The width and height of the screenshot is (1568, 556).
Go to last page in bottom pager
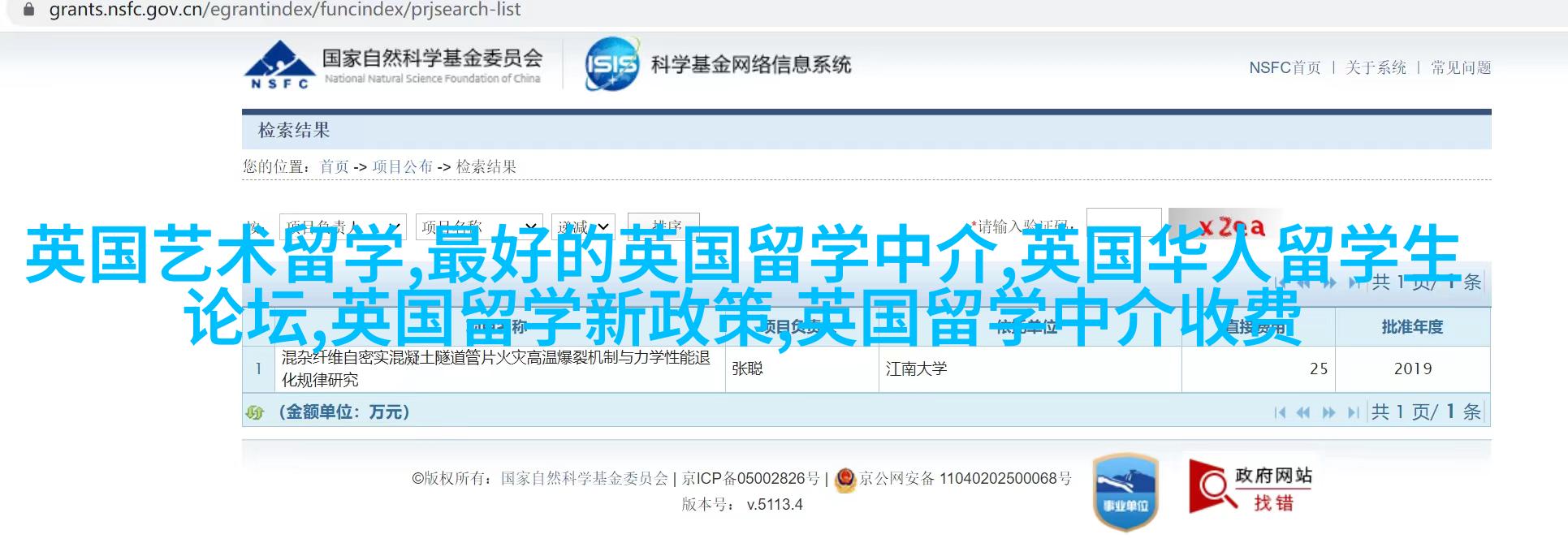[x=1353, y=413]
